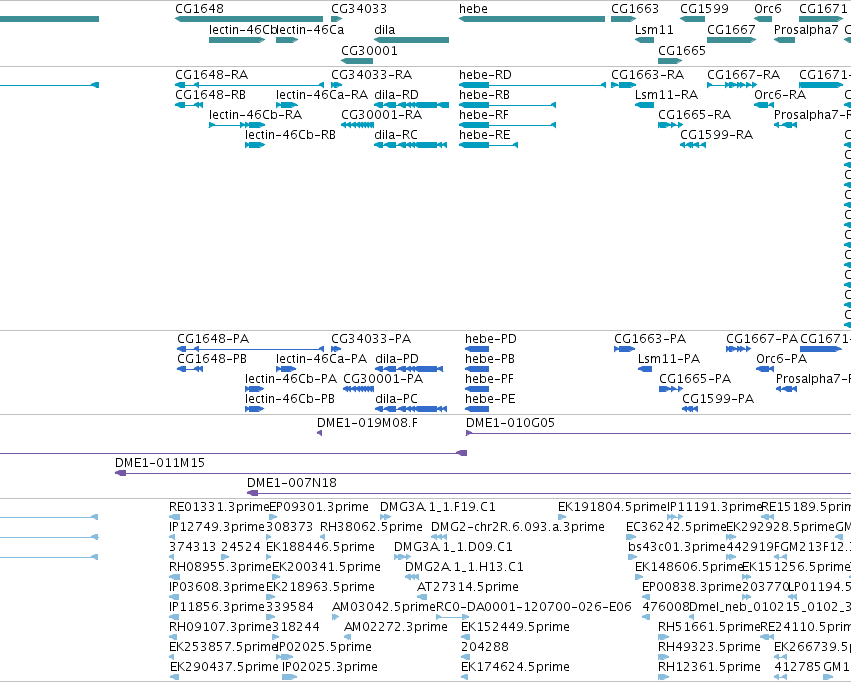The width and height of the screenshot is (851, 682).
Task: Open the hebe-RD transcript label
Action: 485,74
